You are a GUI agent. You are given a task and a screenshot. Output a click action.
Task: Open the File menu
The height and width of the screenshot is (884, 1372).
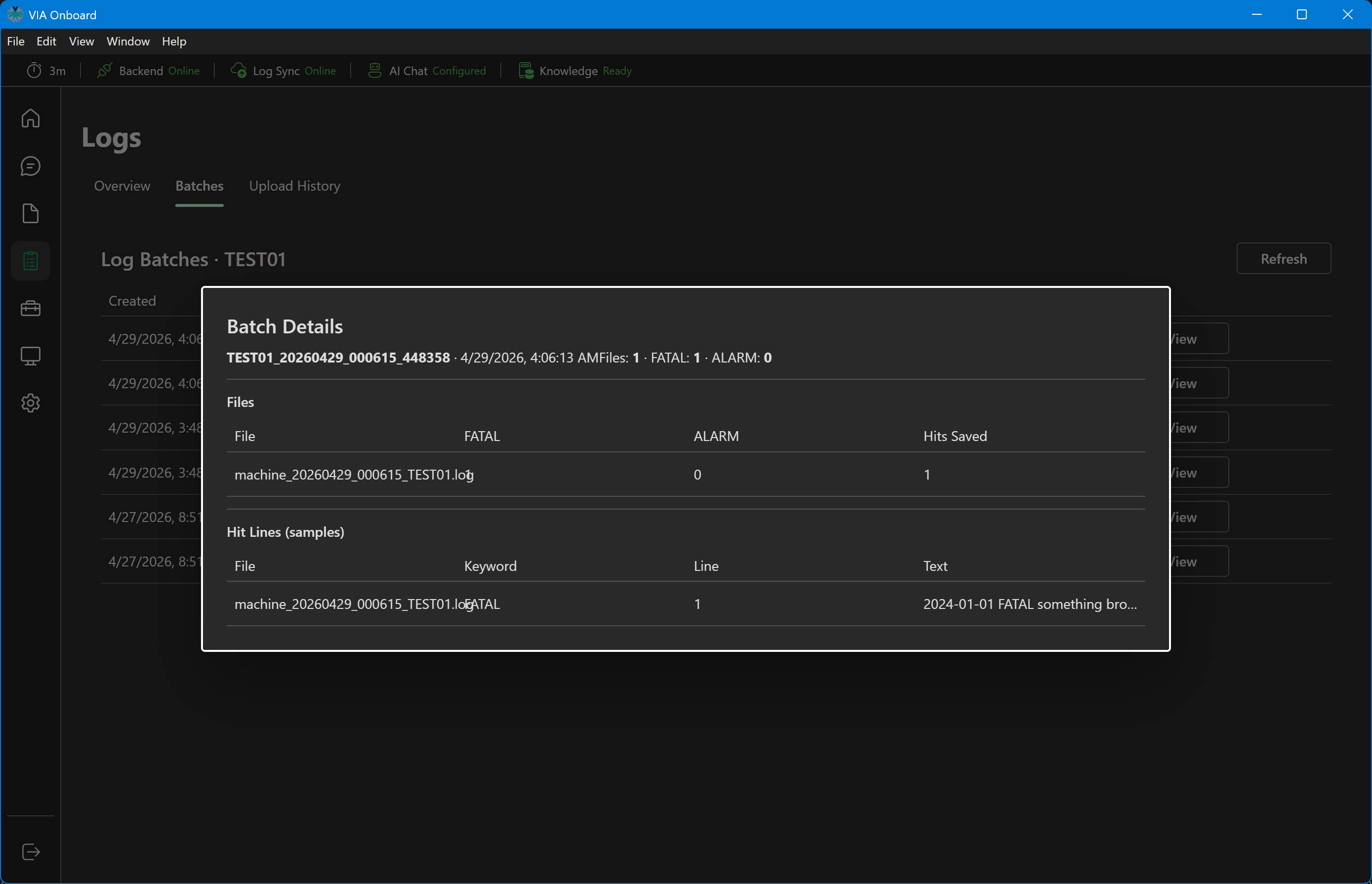[15, 41]
